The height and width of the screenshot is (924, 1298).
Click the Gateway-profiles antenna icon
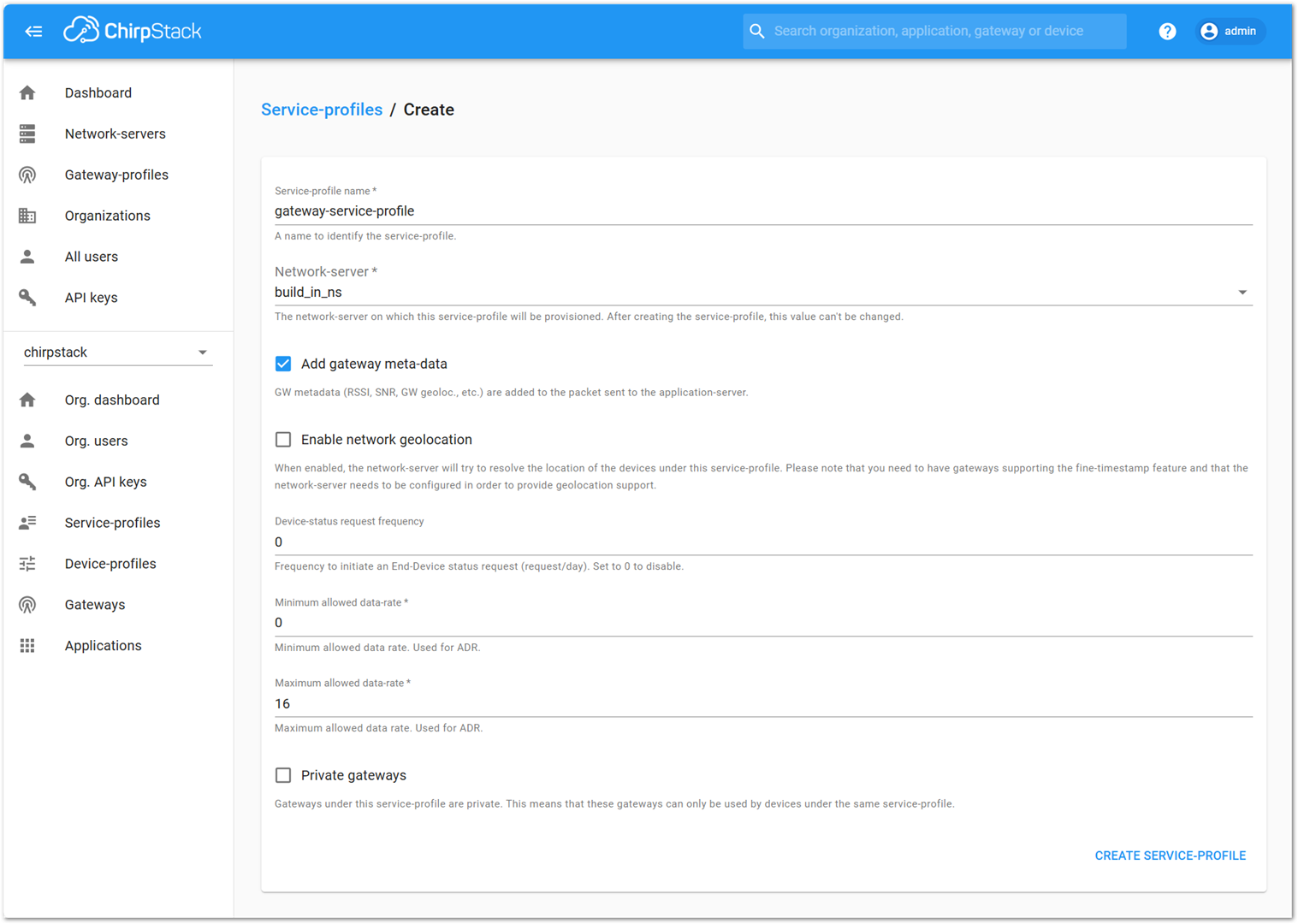point(27,175)
